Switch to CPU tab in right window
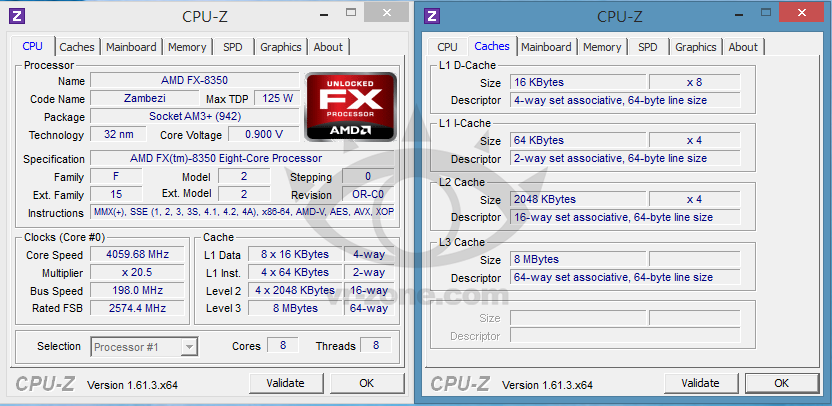 (x=447, y=47)
